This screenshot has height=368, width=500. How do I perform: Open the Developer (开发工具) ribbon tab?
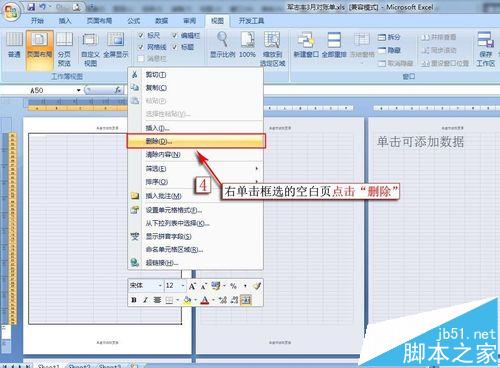(x=251, y=21)
